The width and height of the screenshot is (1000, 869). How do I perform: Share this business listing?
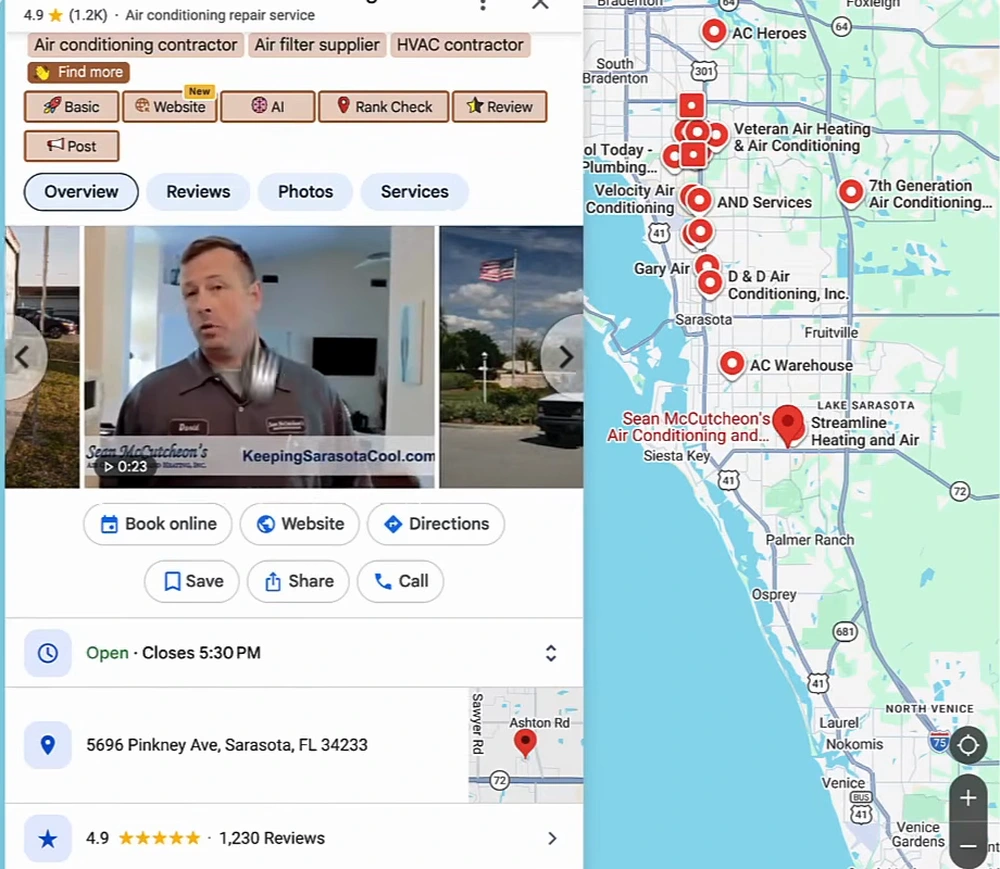(x=298, y=581)
